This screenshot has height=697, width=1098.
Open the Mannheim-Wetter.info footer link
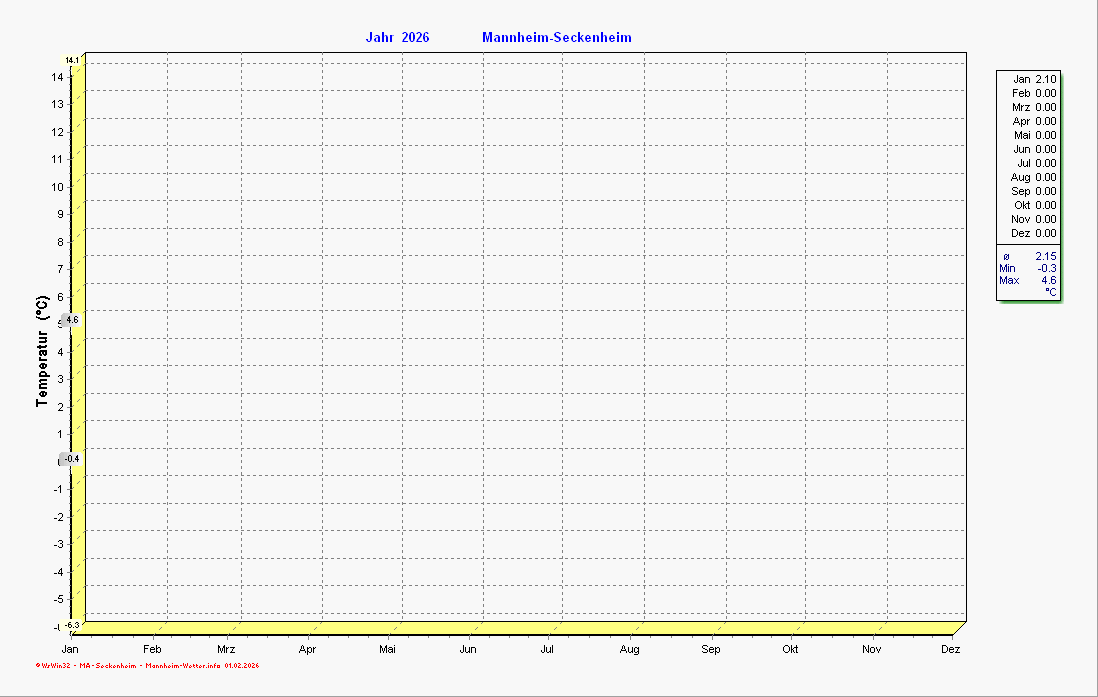click(183, 665)
